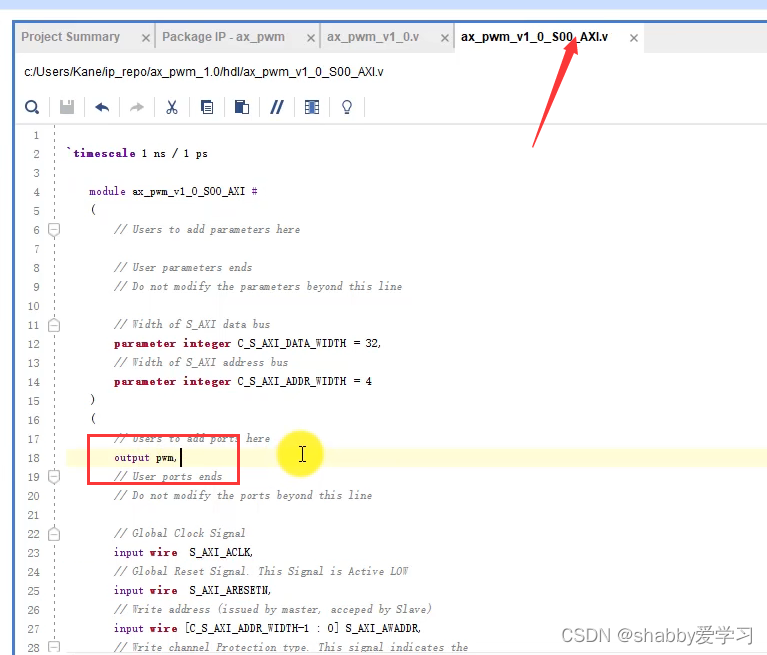Click "Do not modify the ports beyond" comment

(243, 496)
